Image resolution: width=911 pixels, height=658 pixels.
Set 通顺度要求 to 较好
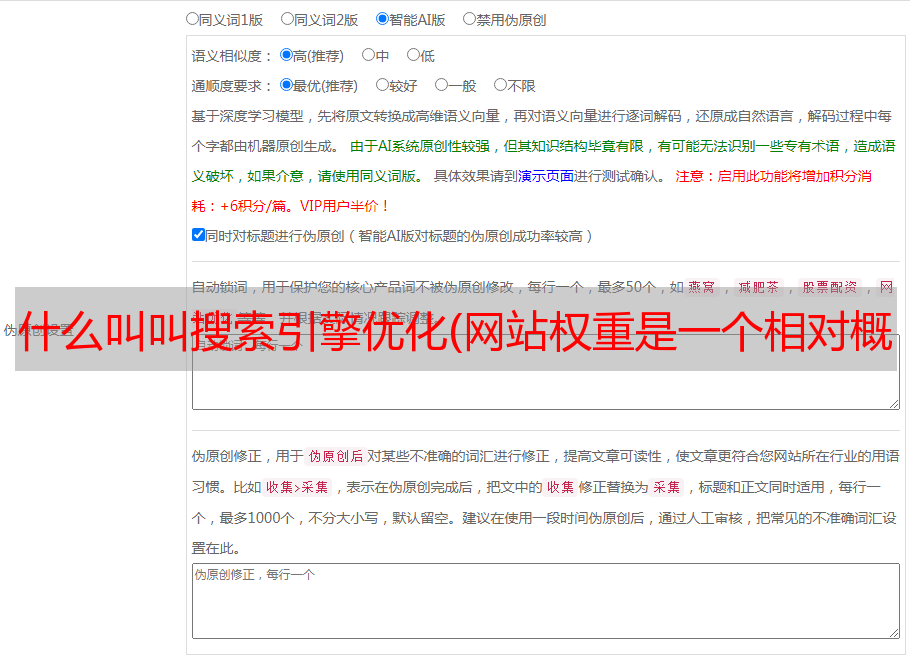coord(382,85)
